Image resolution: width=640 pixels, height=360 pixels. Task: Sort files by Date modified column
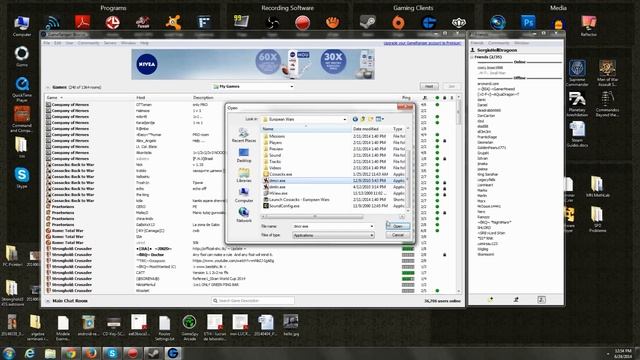pyautogui.click(x=371, y=129)
